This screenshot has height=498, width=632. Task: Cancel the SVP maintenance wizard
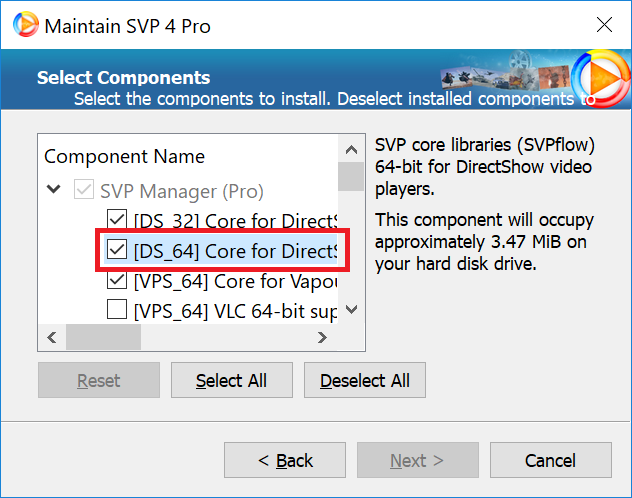click(x=550, y=461)
